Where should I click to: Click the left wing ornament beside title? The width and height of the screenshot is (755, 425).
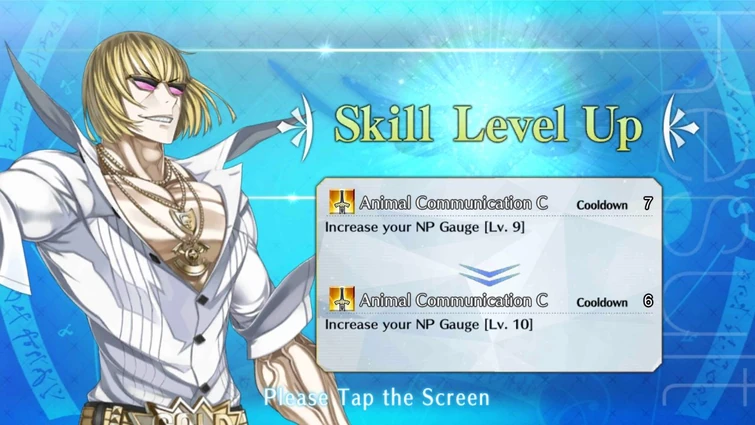[x=296, y=128]
